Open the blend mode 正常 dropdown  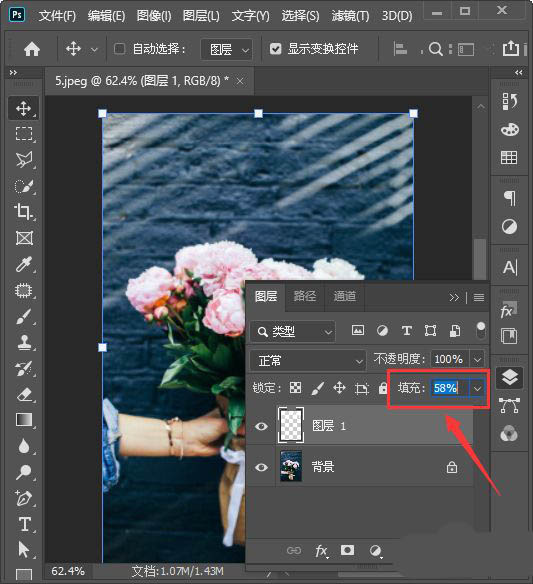point(308,361)
